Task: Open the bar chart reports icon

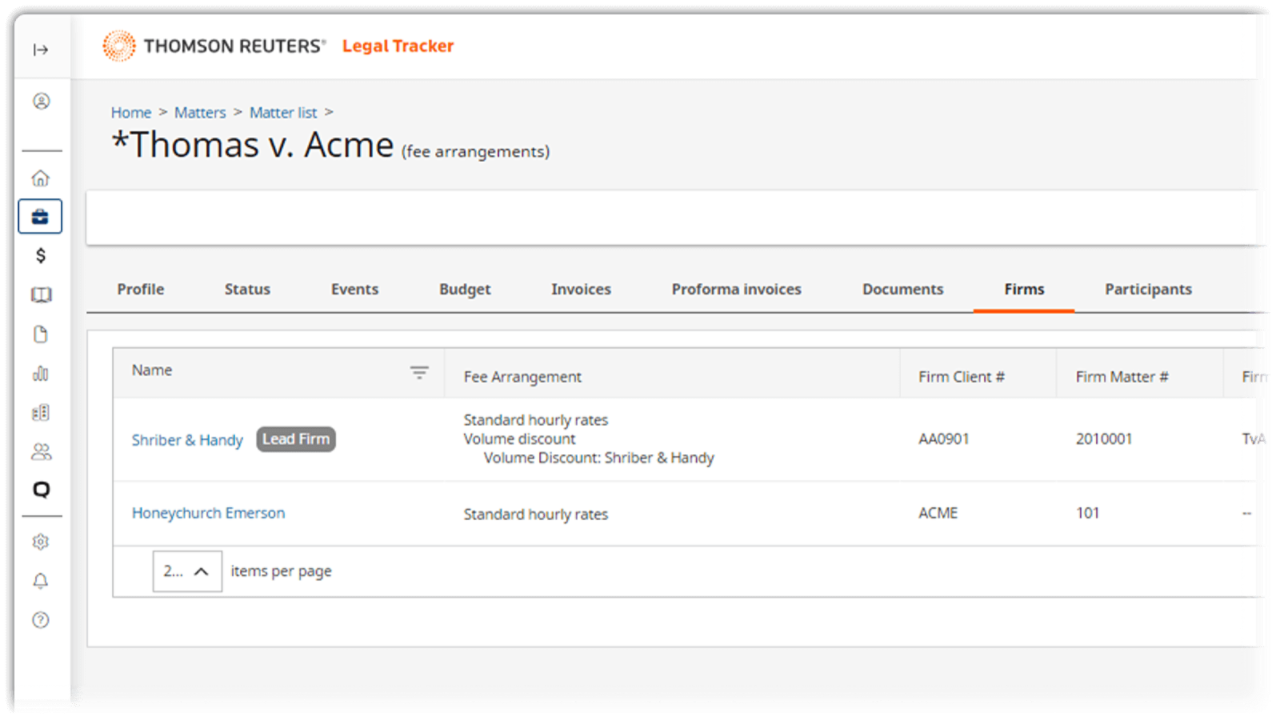Action: [41, 374]
